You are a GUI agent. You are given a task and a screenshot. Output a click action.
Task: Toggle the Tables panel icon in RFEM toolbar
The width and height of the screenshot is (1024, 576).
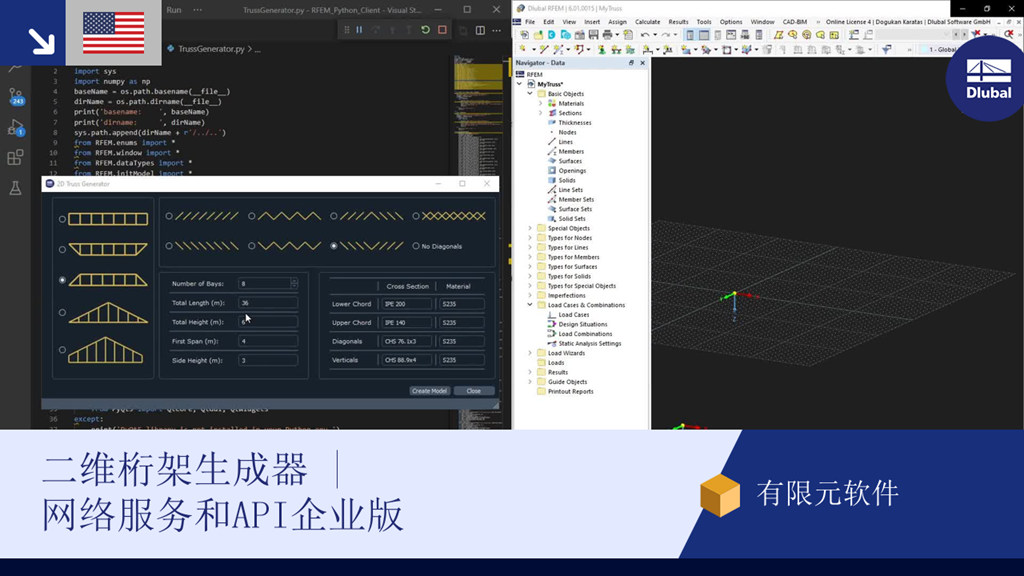coord(703,35)
